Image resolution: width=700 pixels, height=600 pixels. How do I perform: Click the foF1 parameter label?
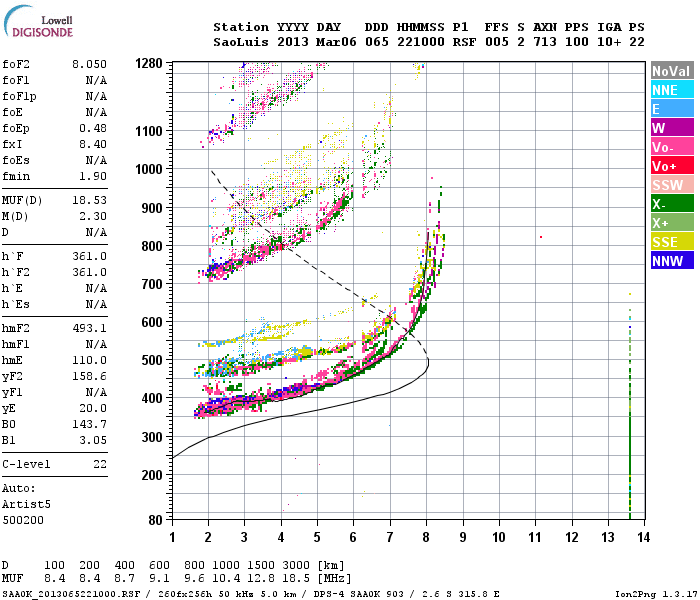point(16,80)
